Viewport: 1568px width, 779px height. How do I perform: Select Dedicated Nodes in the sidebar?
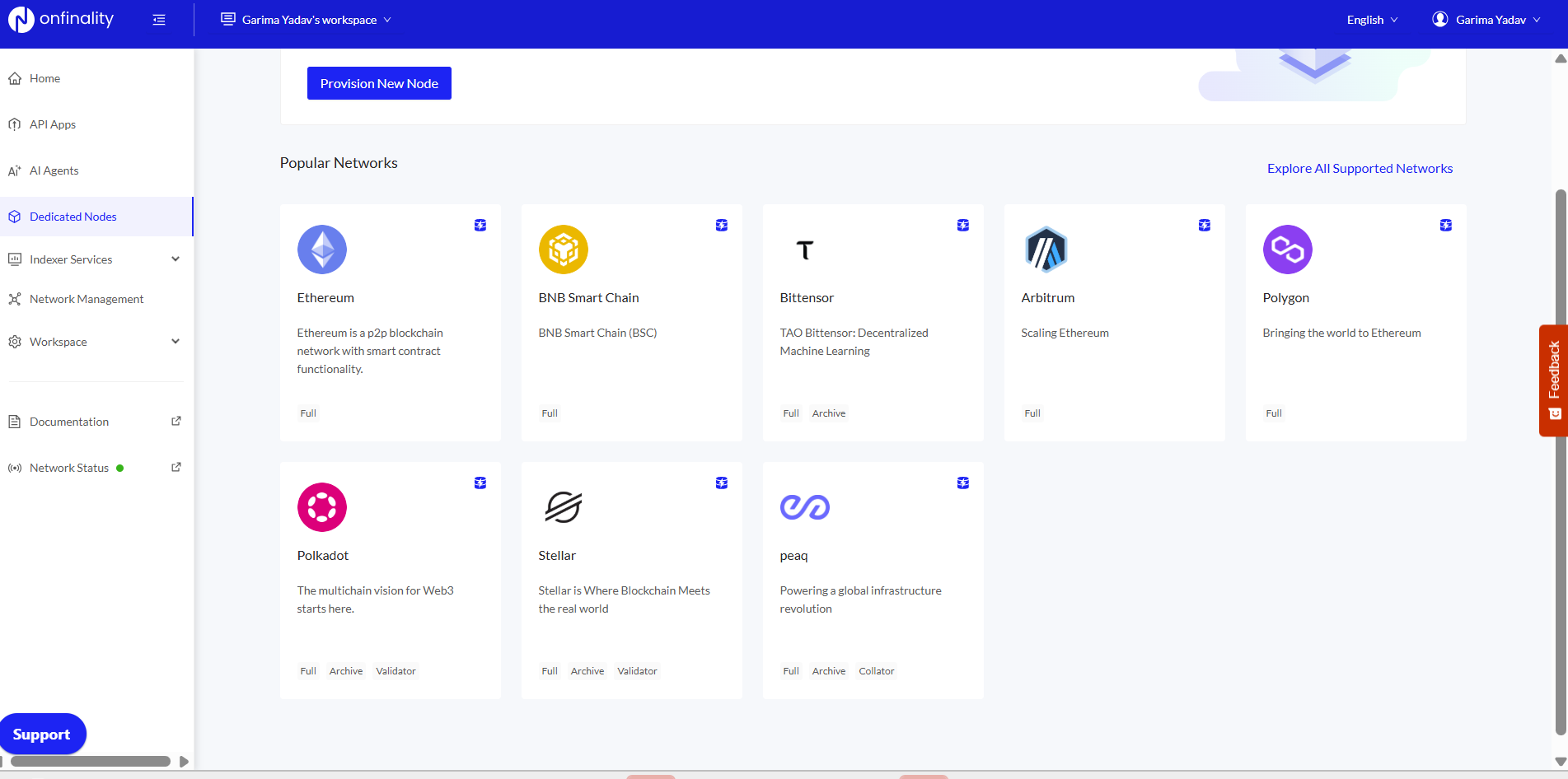click(x=96, y=217)
